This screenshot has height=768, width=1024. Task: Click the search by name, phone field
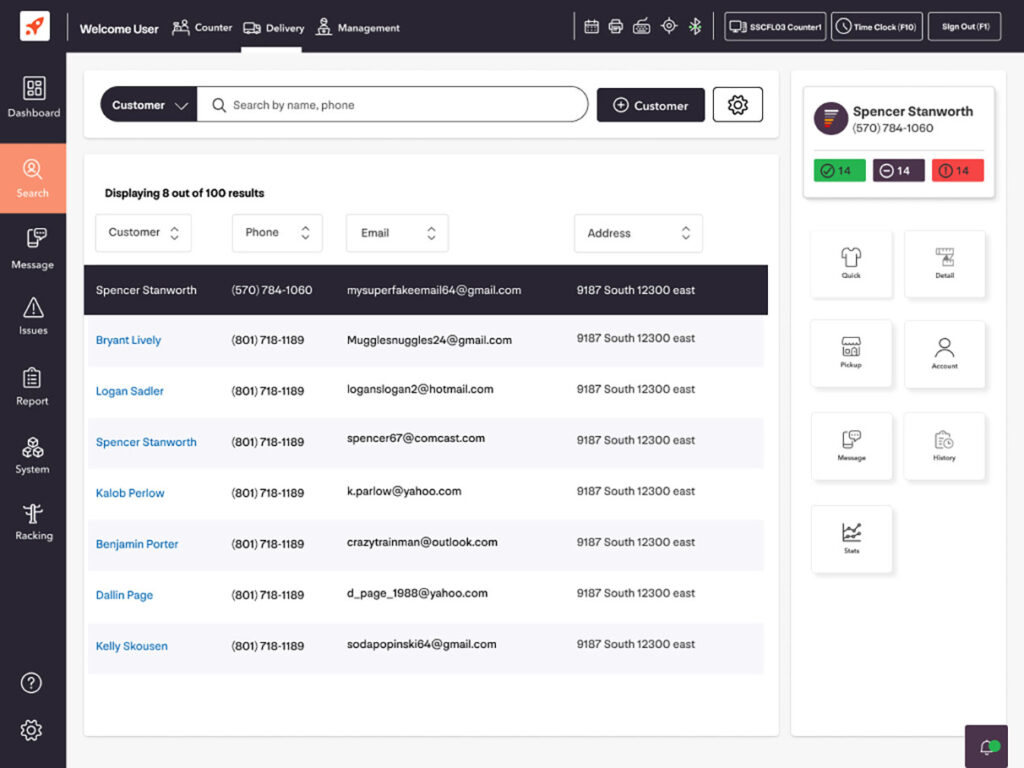[400, 105]
